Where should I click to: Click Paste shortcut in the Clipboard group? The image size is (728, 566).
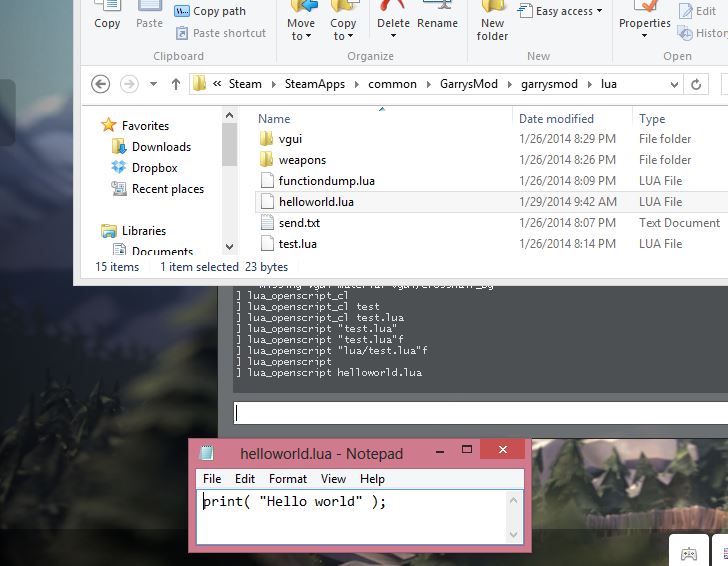point(221,33)
